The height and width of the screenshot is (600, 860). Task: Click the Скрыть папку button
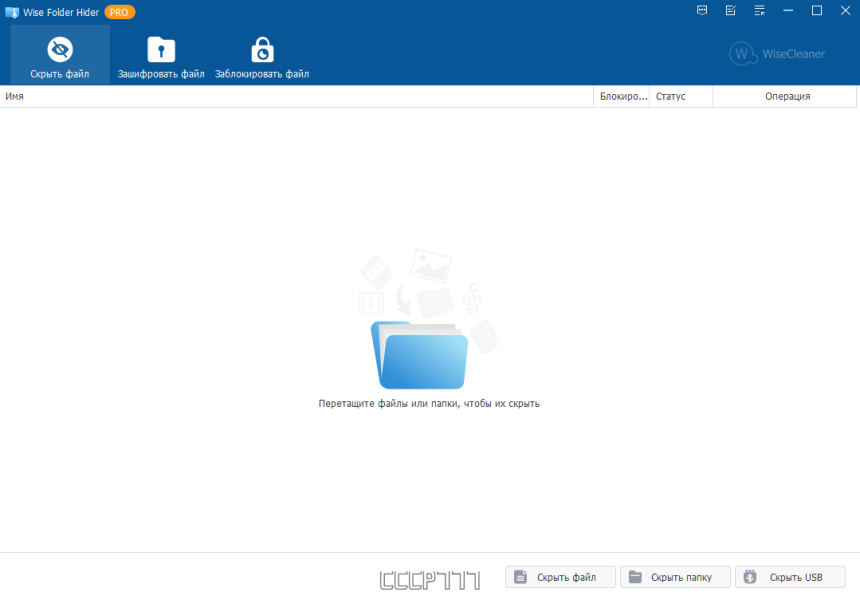pos(675,577)
